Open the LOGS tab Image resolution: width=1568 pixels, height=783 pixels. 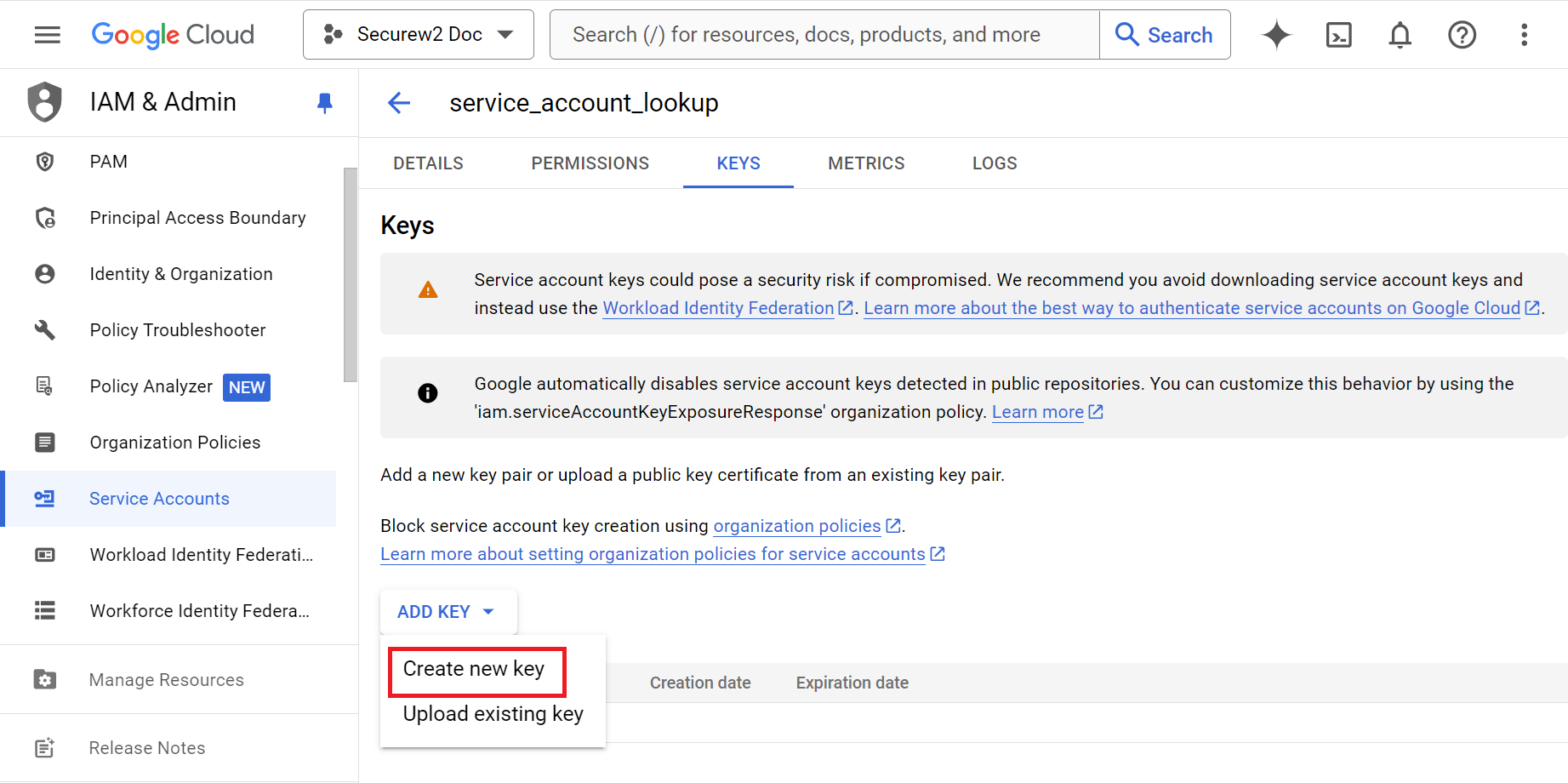tap(995, 163)
